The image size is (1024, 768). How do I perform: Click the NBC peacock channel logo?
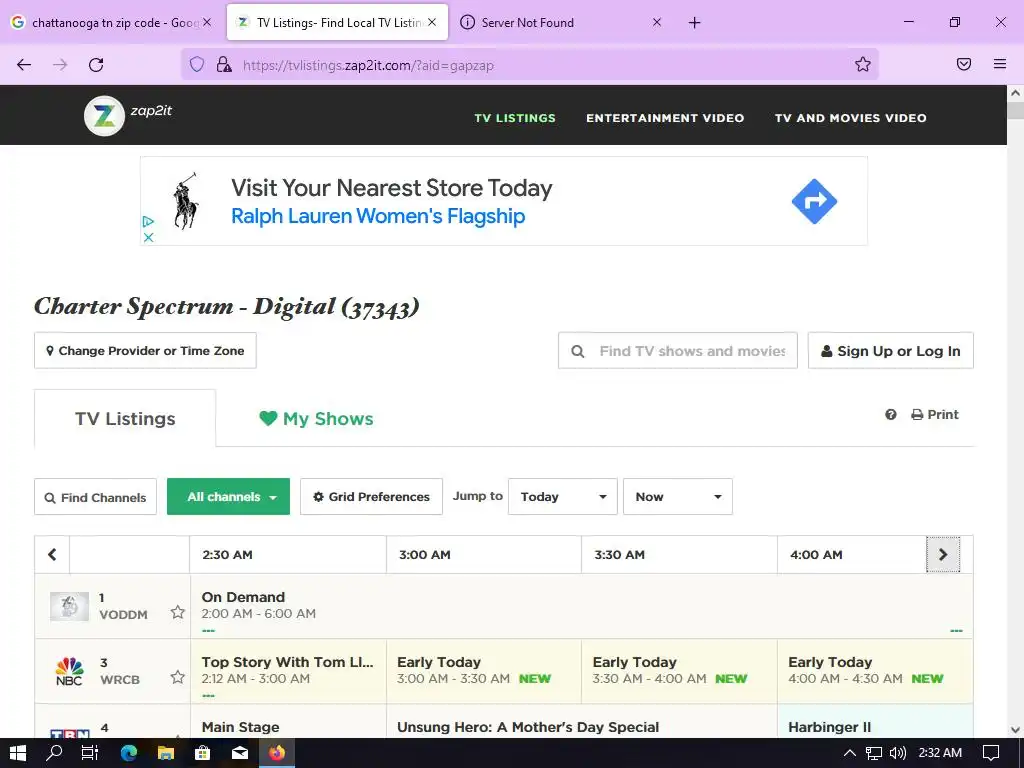pos(69,671)
